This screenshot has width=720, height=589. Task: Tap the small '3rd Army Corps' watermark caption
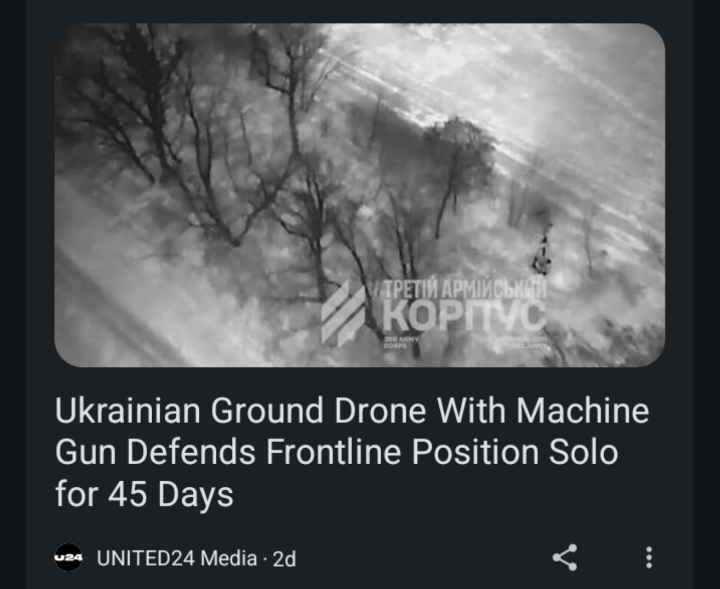click(x=401, y=342)
